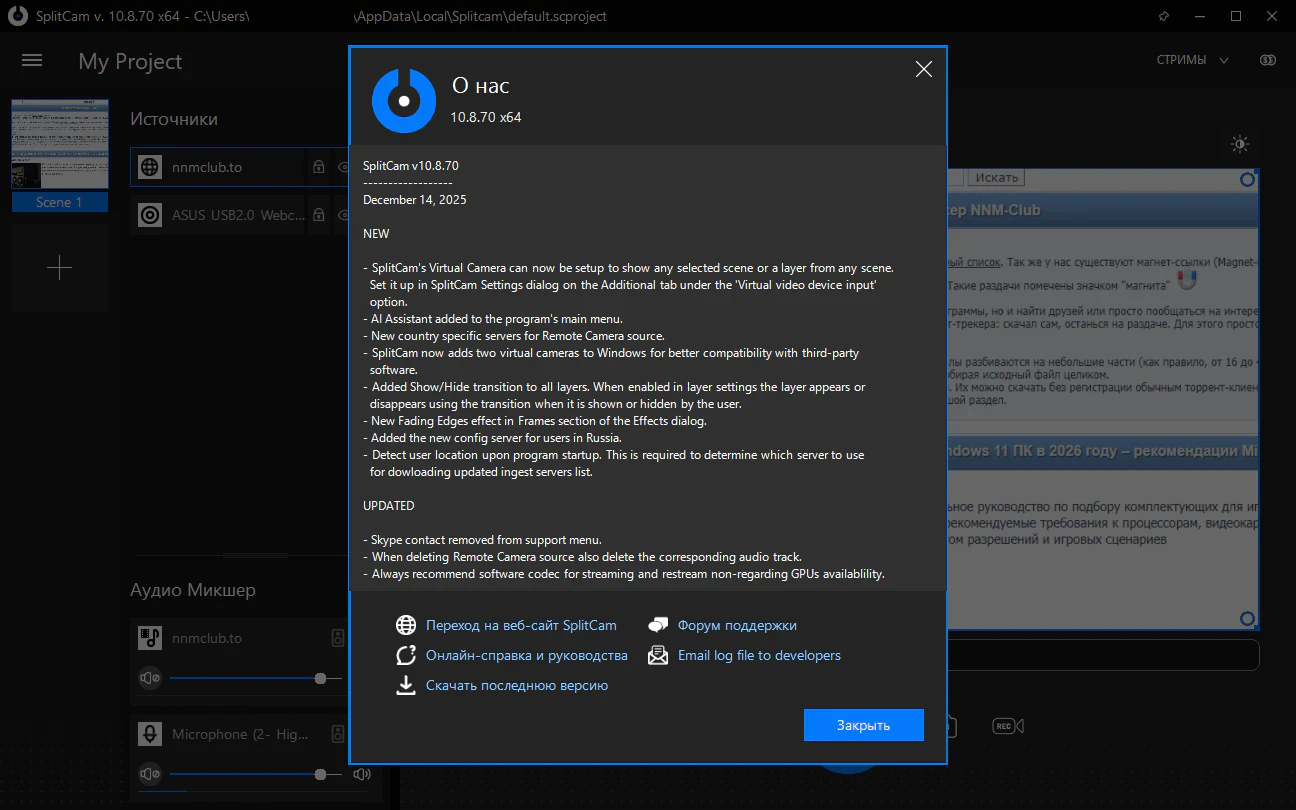This screenshot has width=1296, height=810.
Task: Click the О нас dialog title
Action: pos(481,86)
